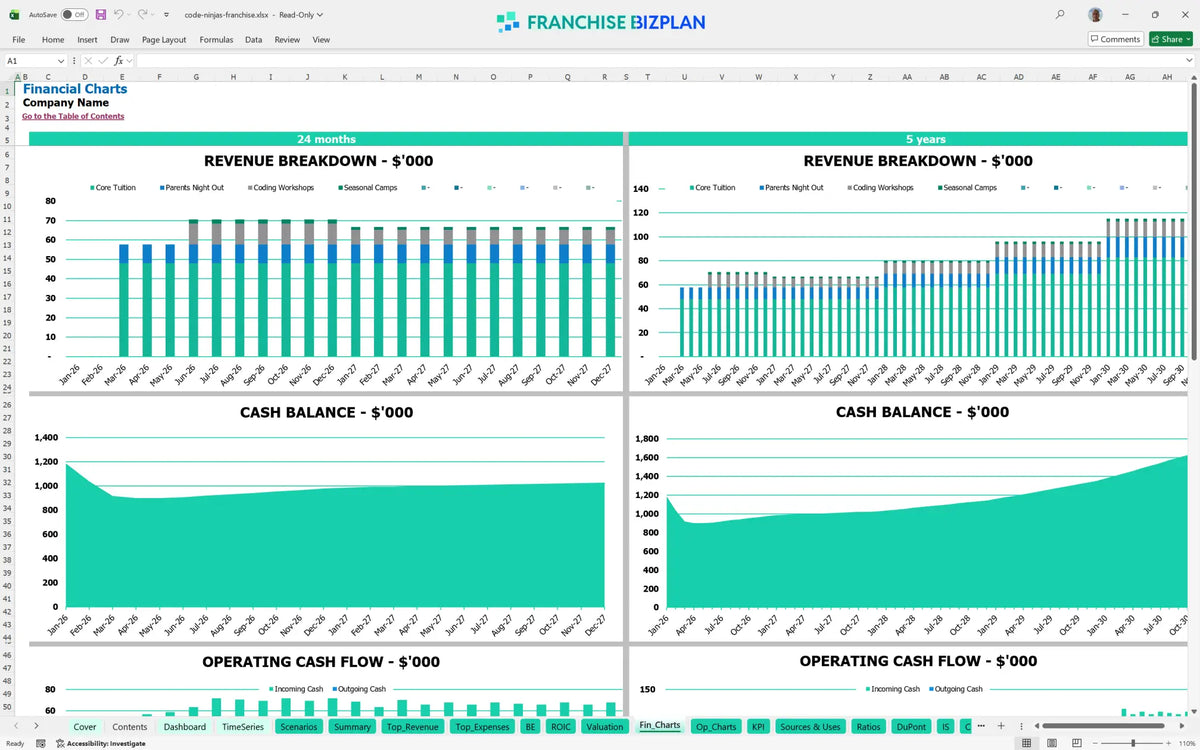Screen dimensions: 1200x750
Task: Switch to the Scenarios sheet tab
Action: coord(300,727)
